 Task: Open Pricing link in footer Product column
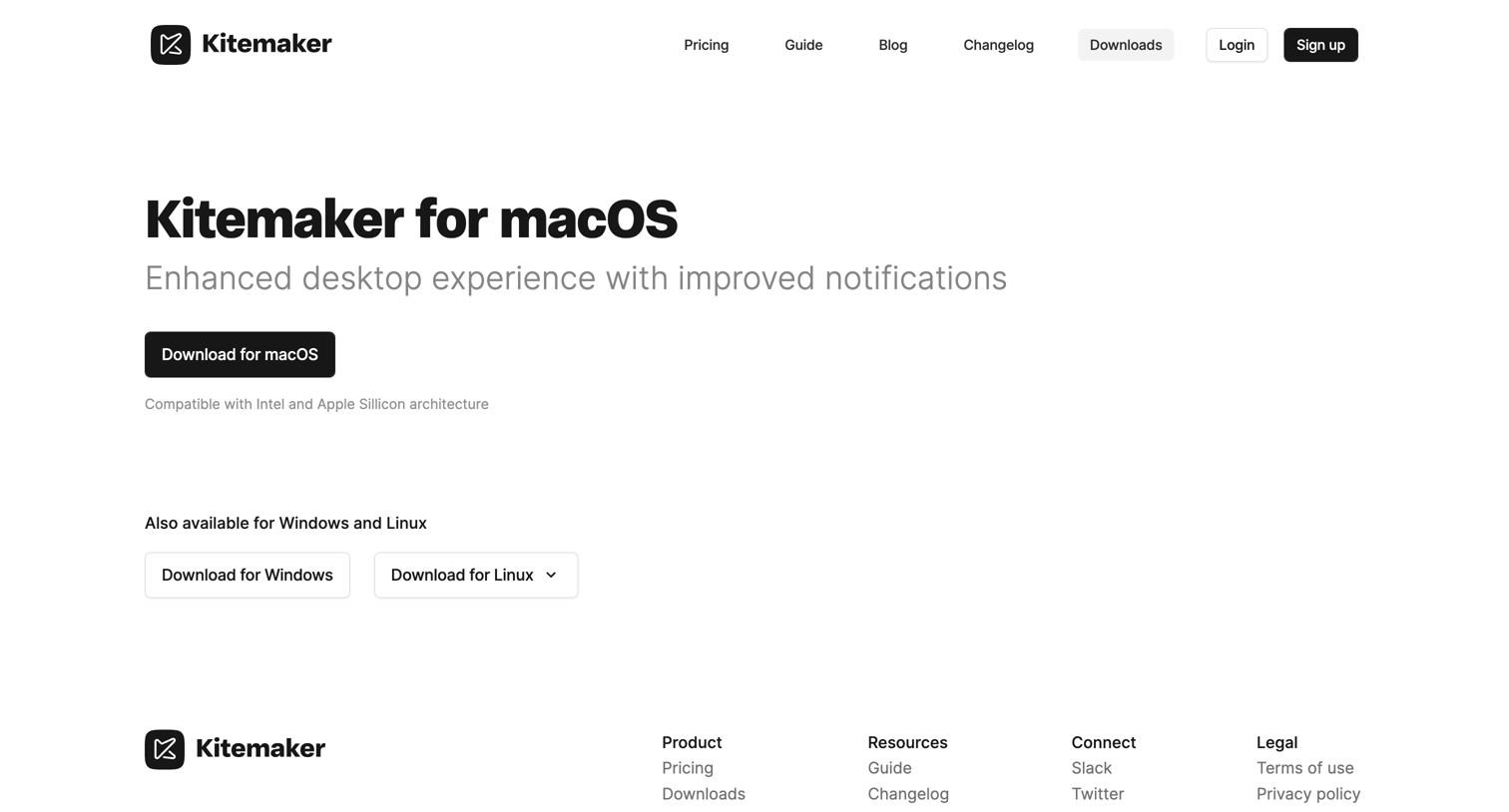coord(688,768)
